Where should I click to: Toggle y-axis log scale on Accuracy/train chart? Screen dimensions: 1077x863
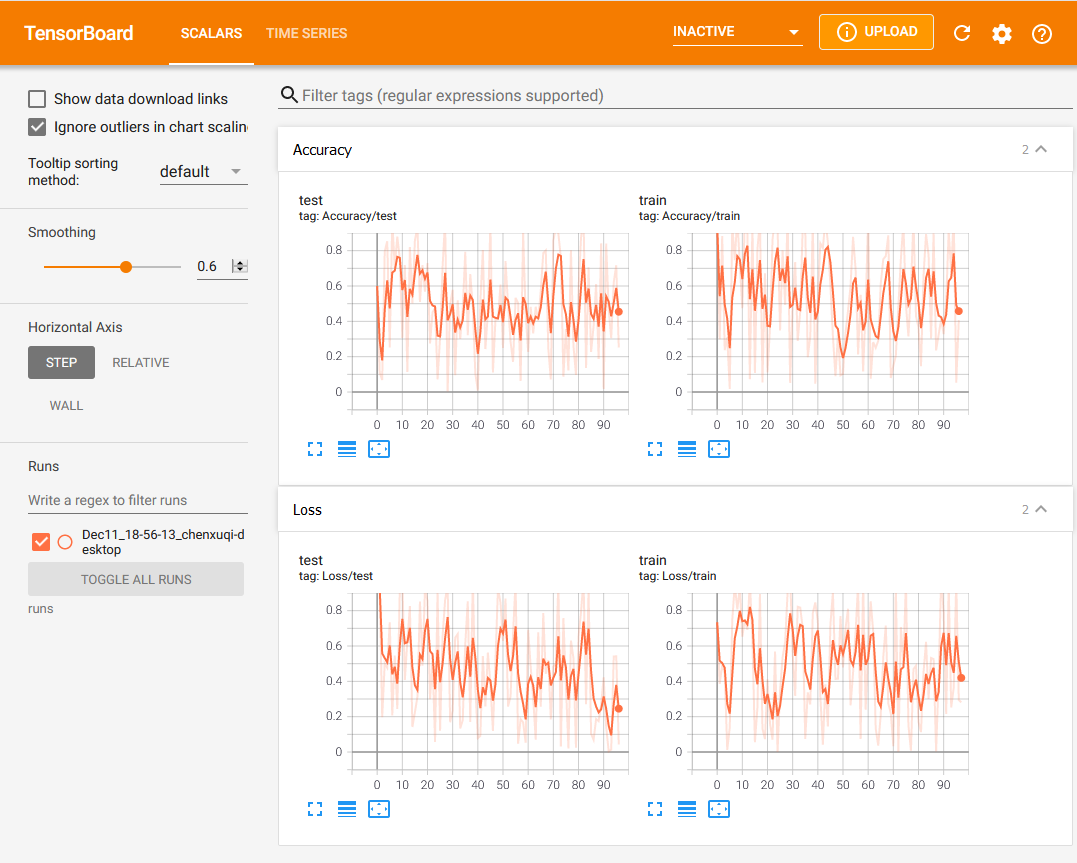pos(687,449)
